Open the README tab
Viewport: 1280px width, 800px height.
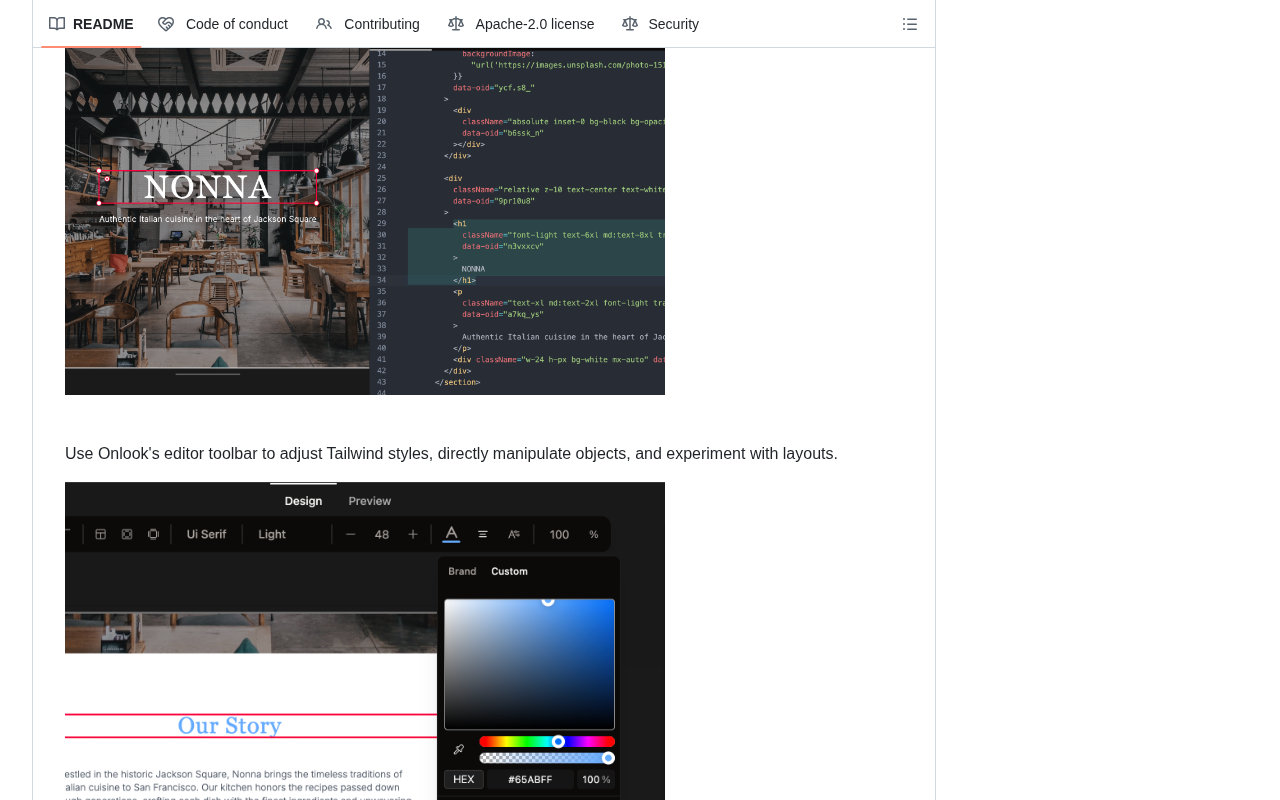pos(91,24)
